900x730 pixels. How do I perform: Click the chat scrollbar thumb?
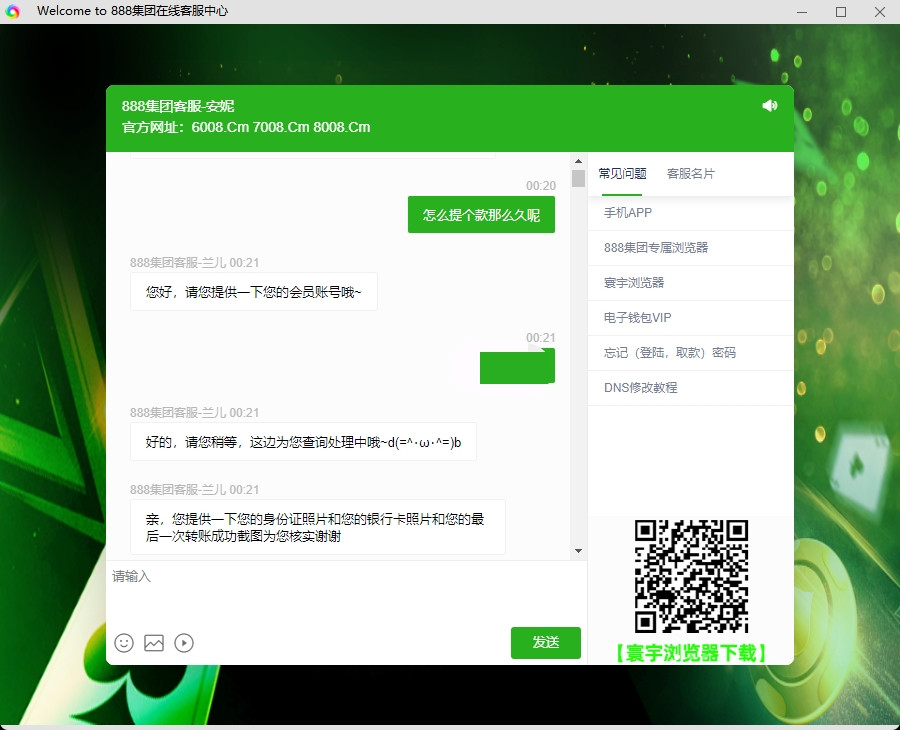coord(578,178)
